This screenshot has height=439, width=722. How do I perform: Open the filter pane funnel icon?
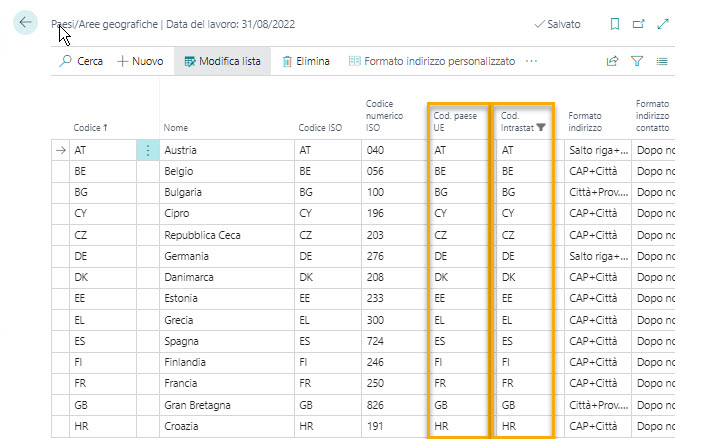(x=636, y=61)
